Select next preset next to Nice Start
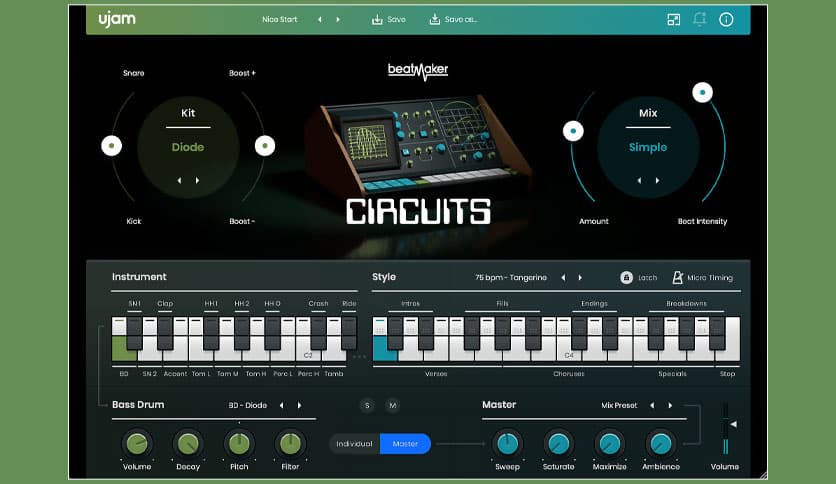This screenshot has height=484, width=836. (338, 20)
